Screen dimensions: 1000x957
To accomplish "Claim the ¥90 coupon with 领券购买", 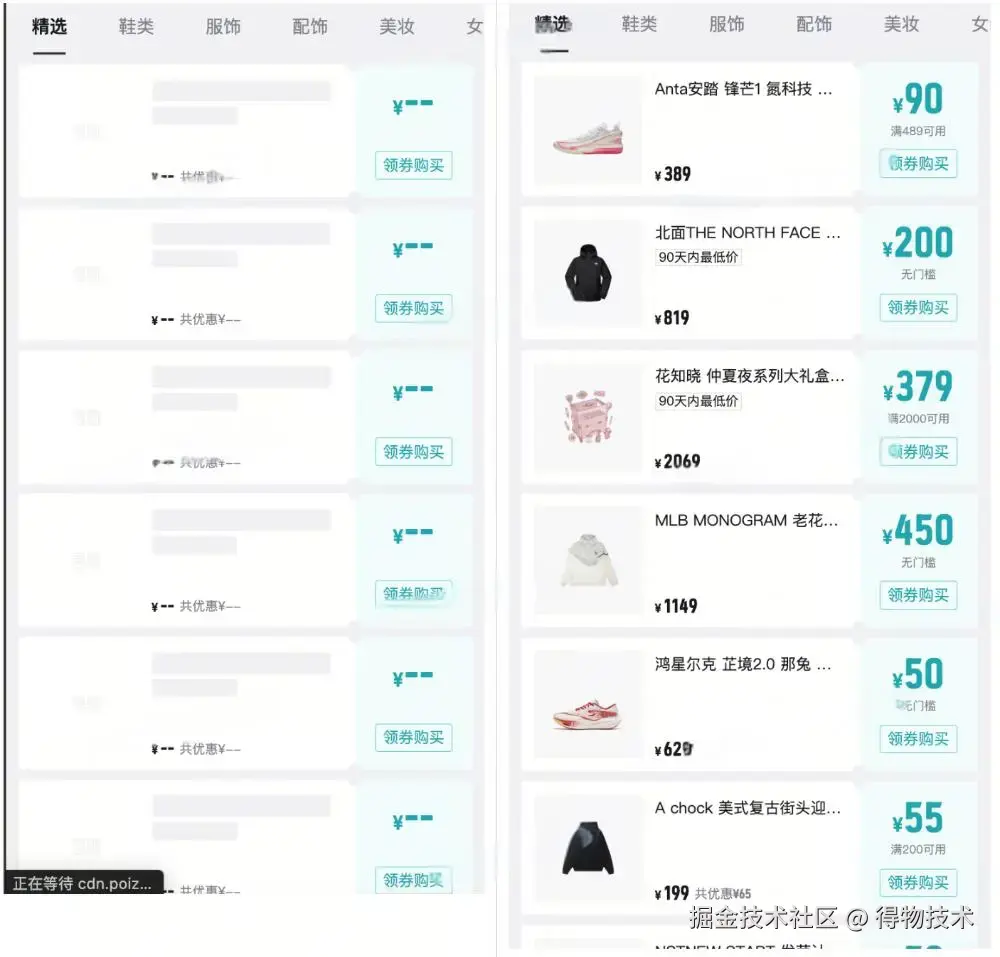I will click(918, 164).
